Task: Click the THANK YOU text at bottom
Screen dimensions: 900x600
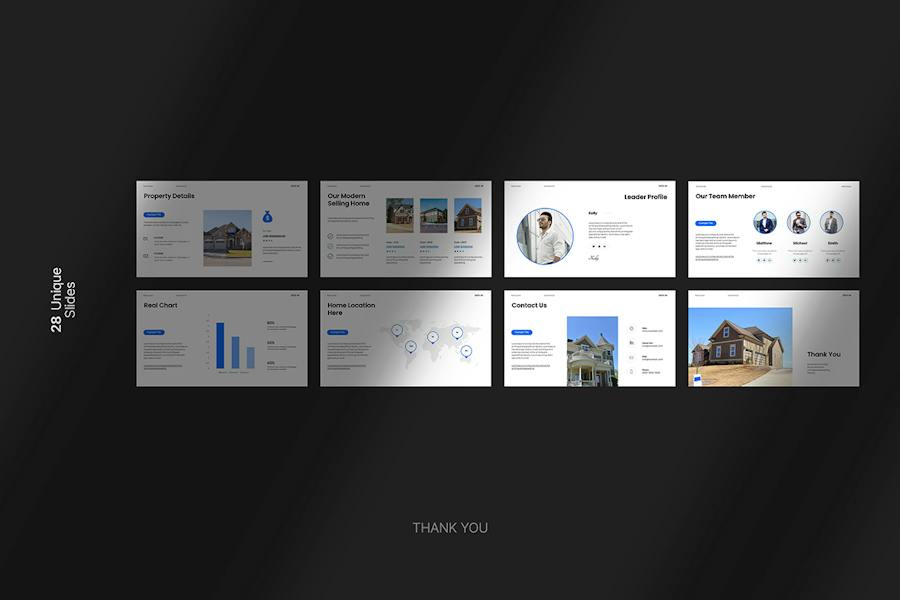Action: (x=451, y=528)
